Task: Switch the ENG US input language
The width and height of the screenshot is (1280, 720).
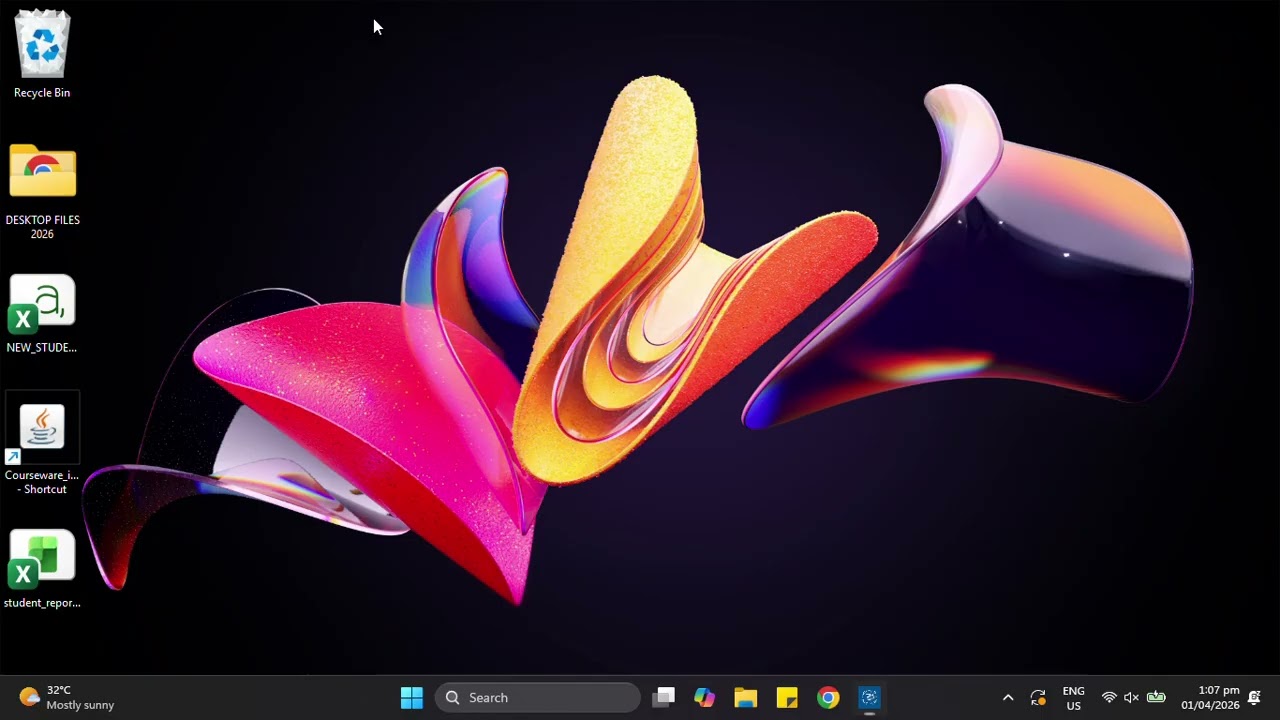Action: 1073,698
